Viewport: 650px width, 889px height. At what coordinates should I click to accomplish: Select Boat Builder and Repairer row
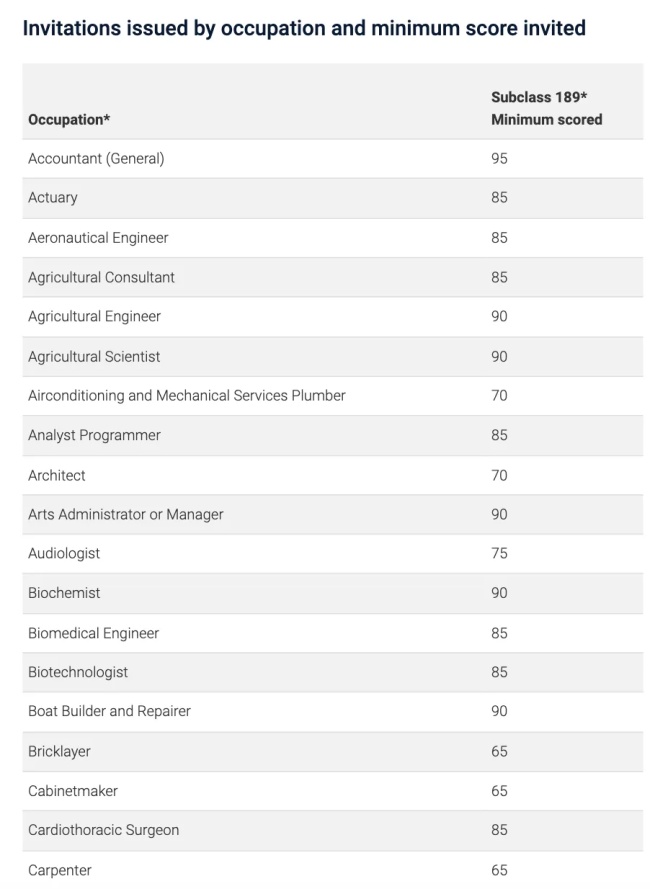tap(332, 712)
